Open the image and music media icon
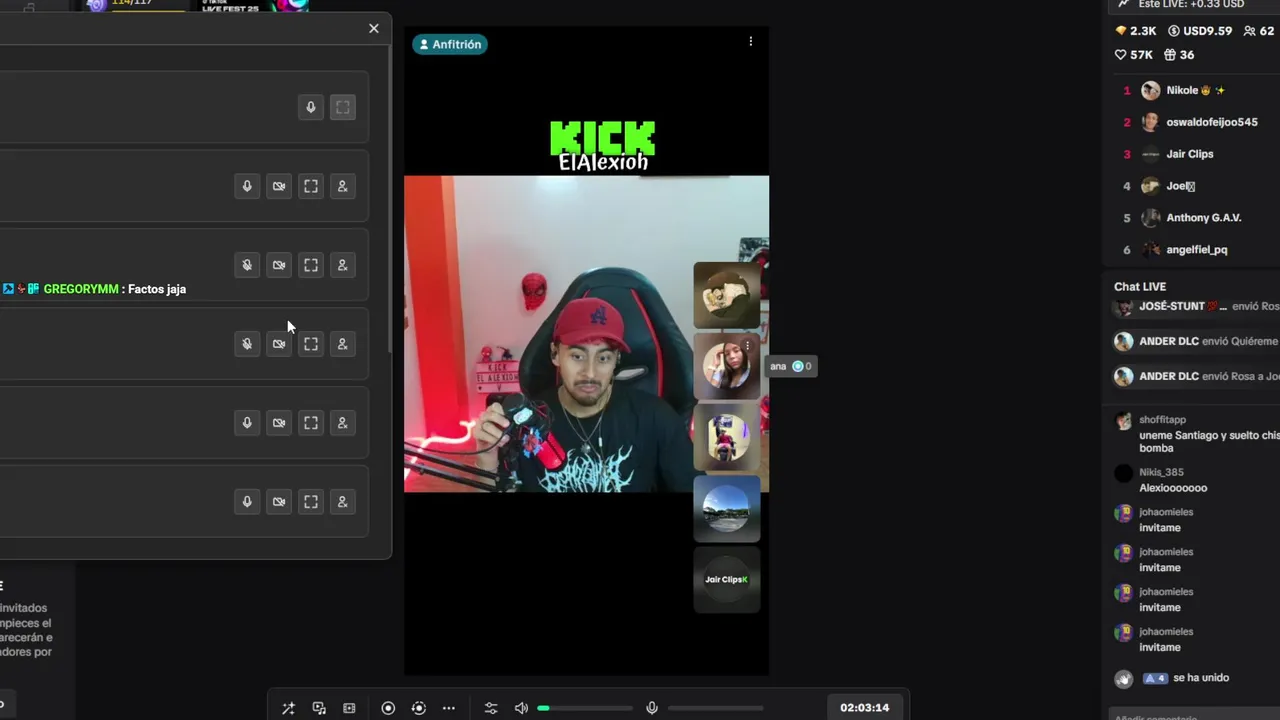 pos(319,708)
